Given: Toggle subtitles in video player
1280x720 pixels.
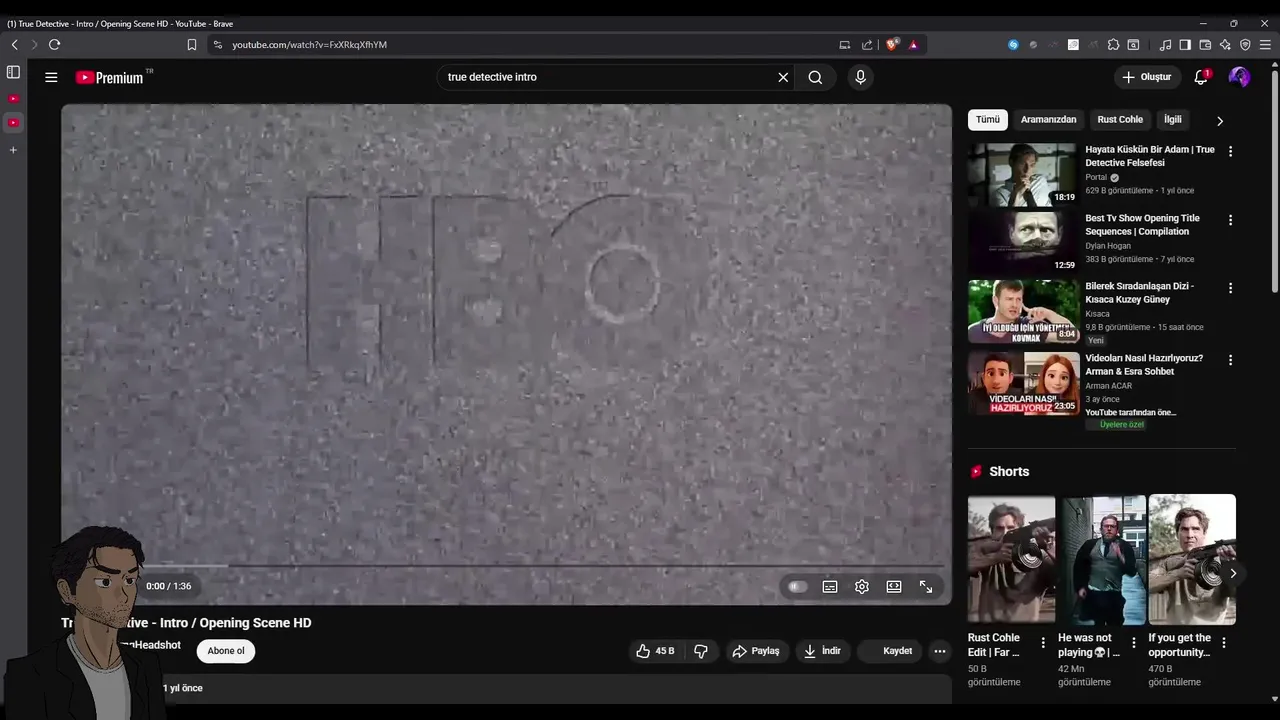Looking at the screenshot, I should (830, 587).
